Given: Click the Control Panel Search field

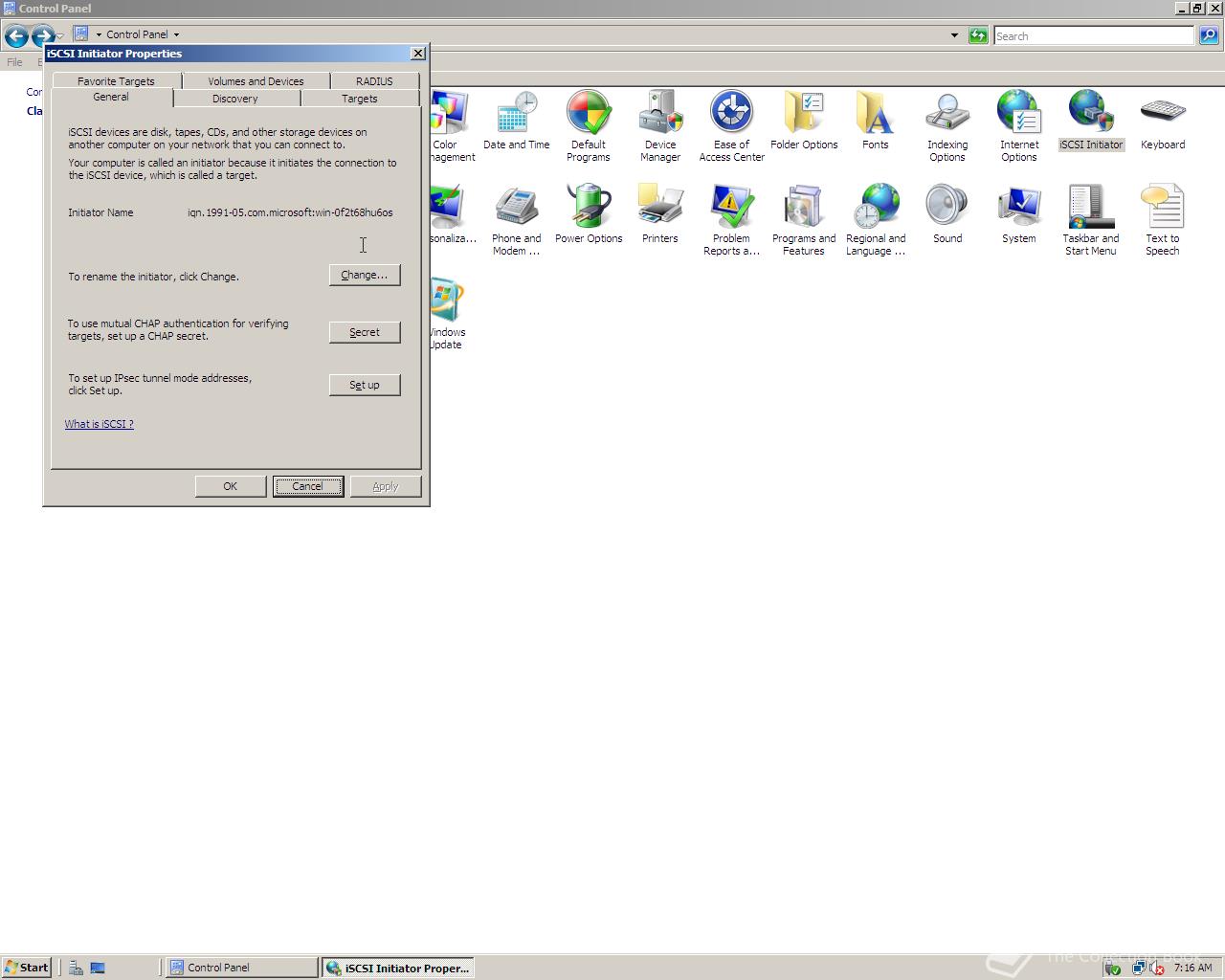Looking at the screenshot, I should [x=1094, y=36].
